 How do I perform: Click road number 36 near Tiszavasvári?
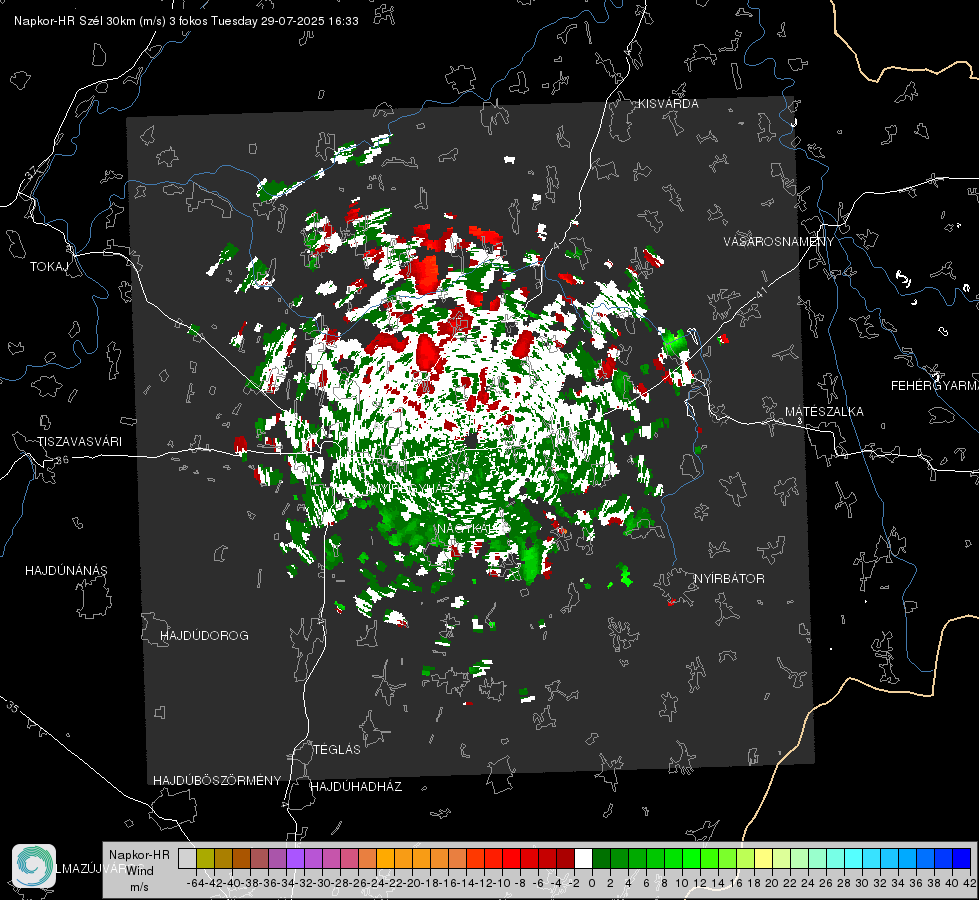pos(62,460)
